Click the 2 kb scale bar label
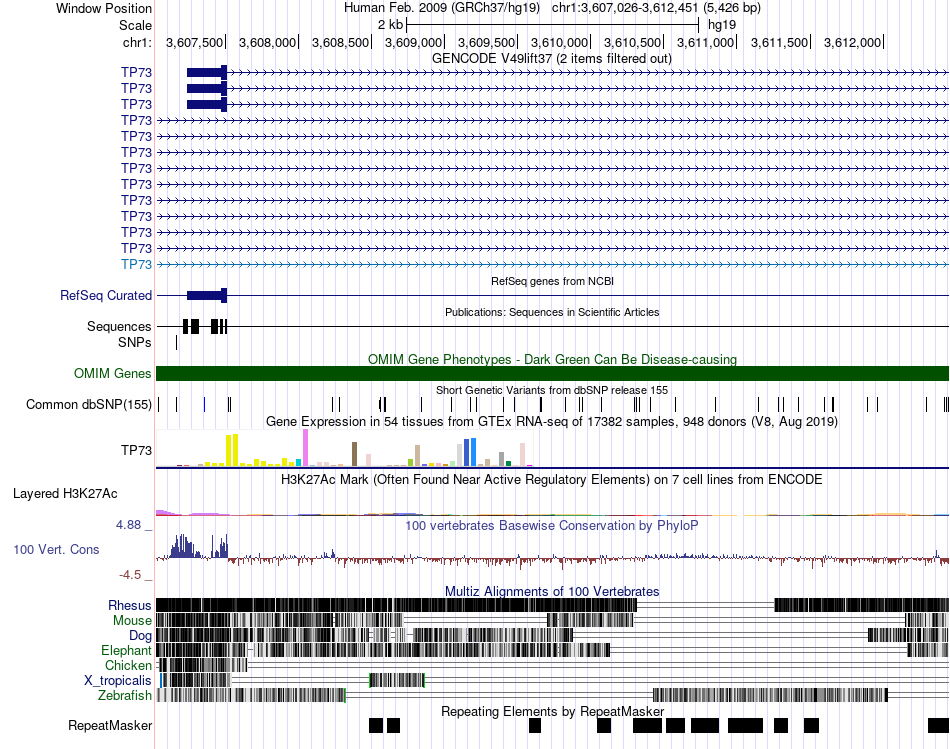Viewport: 950px width, 749px height. [x=390, y=25]
